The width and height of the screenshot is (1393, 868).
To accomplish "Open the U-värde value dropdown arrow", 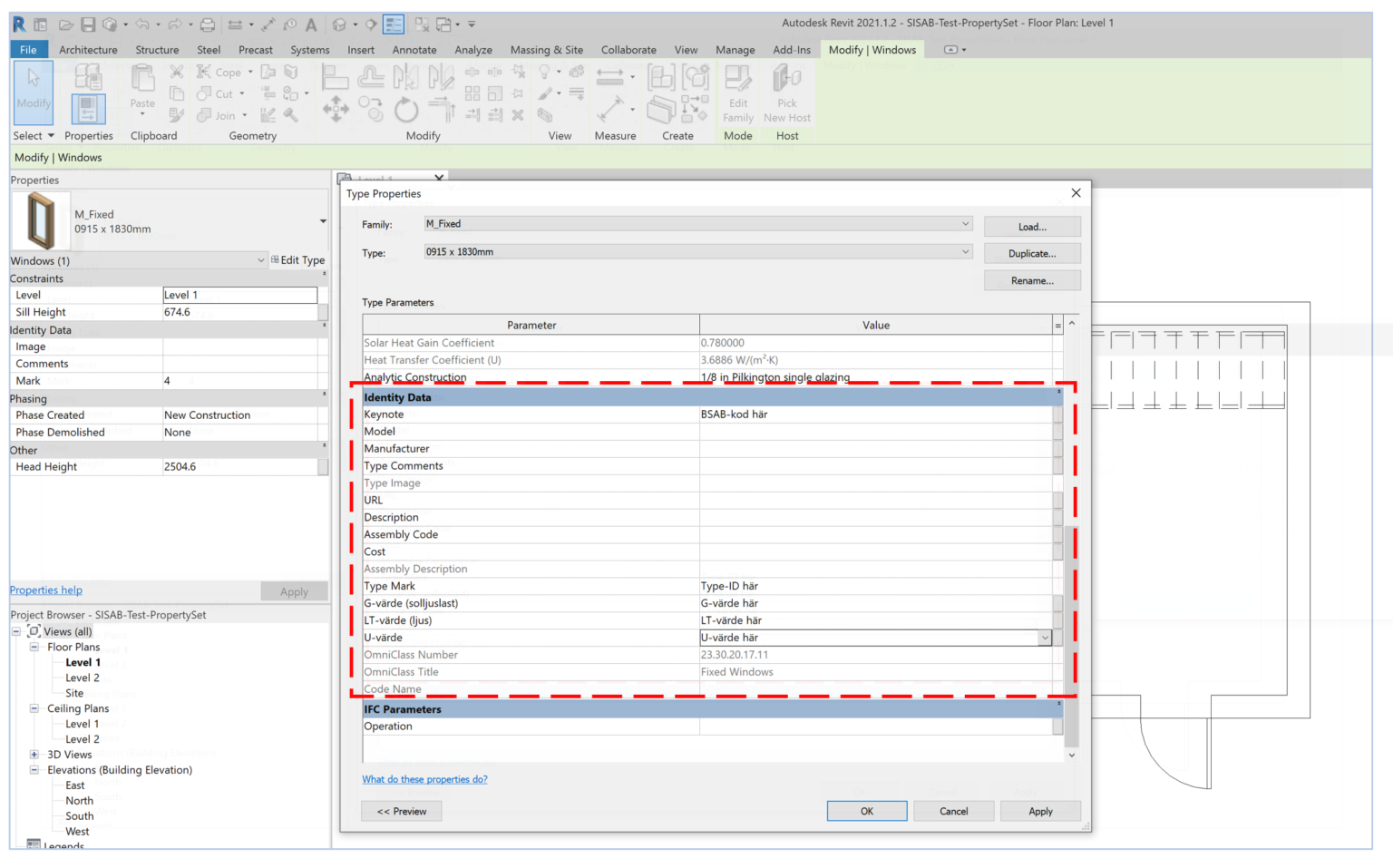I will 1045,638.
